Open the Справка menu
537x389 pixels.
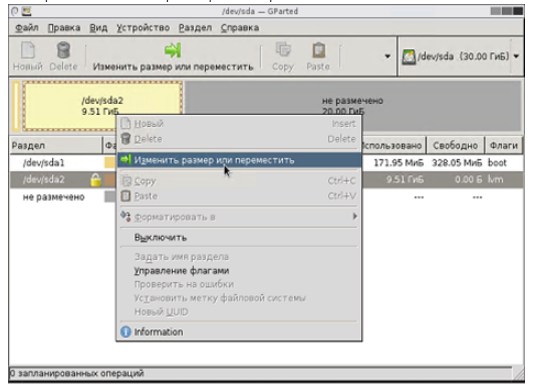[240, 28]
